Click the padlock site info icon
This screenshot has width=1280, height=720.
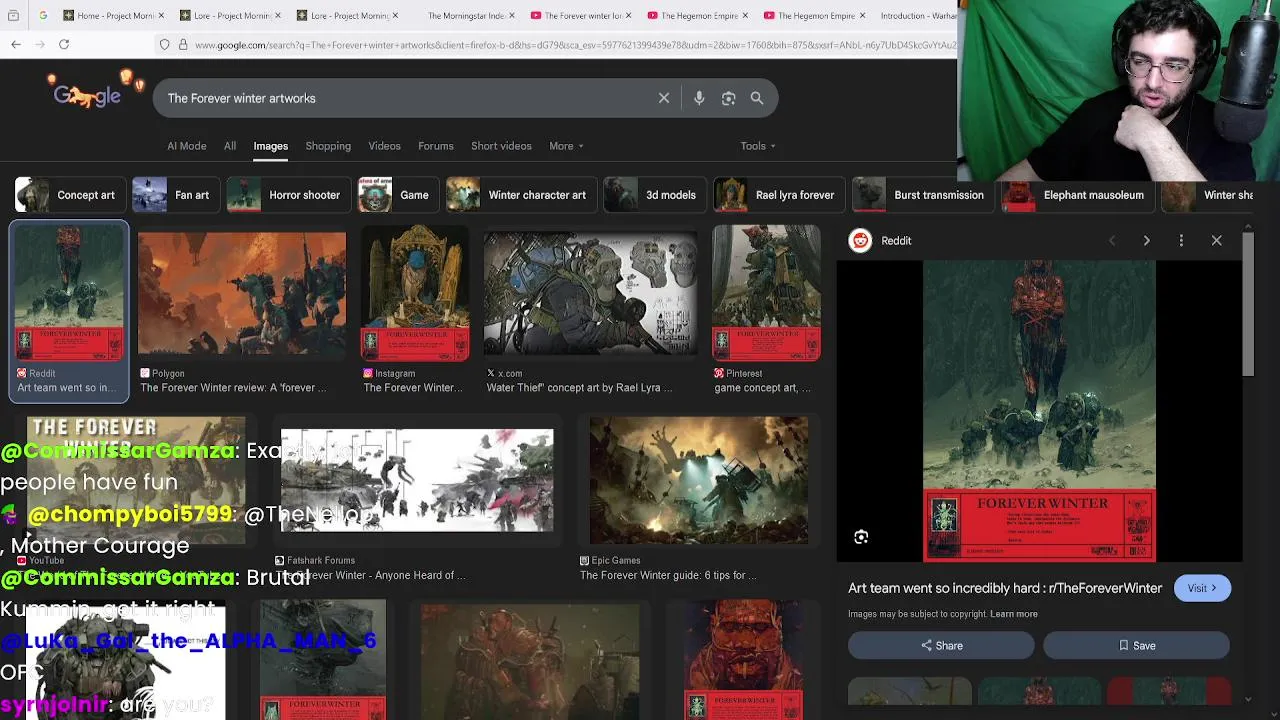click(182, 45)
